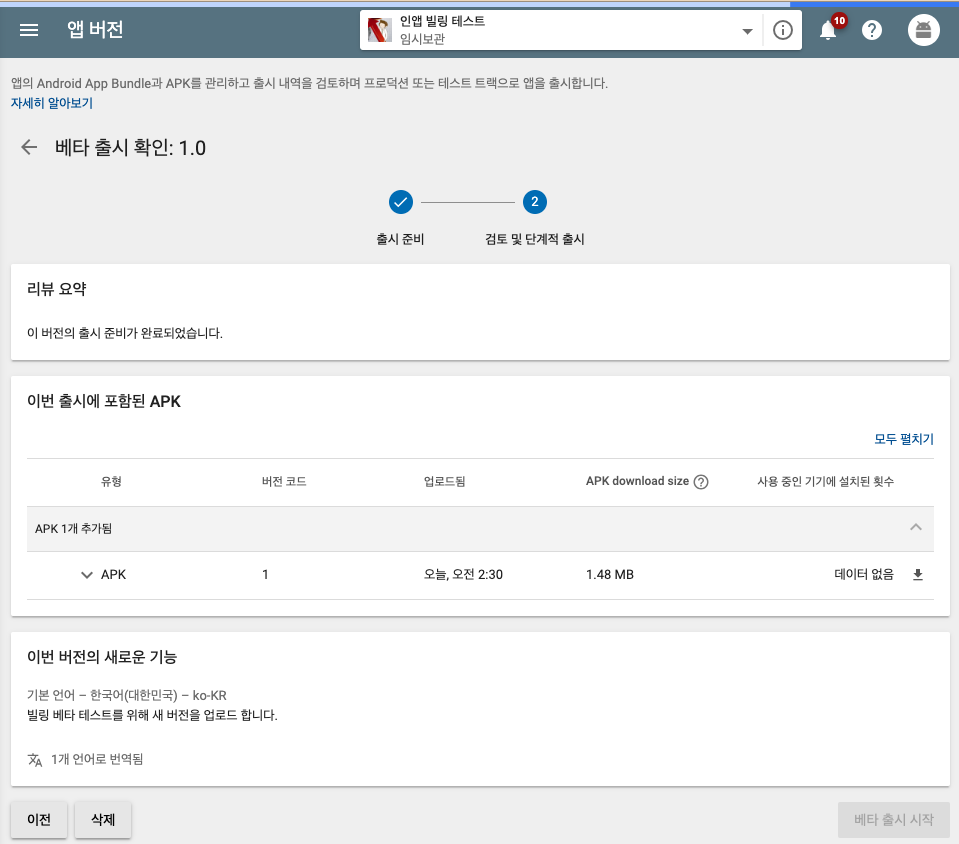The width and height of the screenshot is (959, 844).
Task: Download the APK using the download icon
Action: click(x=917, y=574)
